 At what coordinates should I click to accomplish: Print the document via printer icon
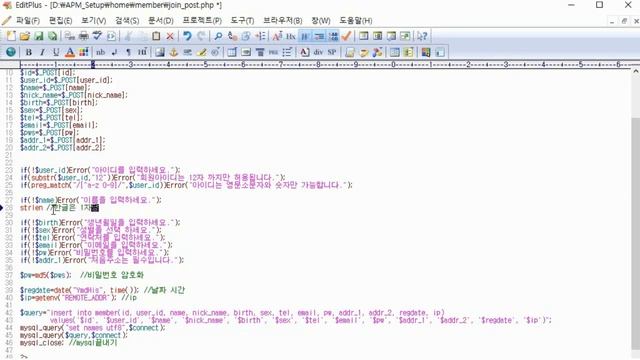pyautogui.click(x=84, y=36)
